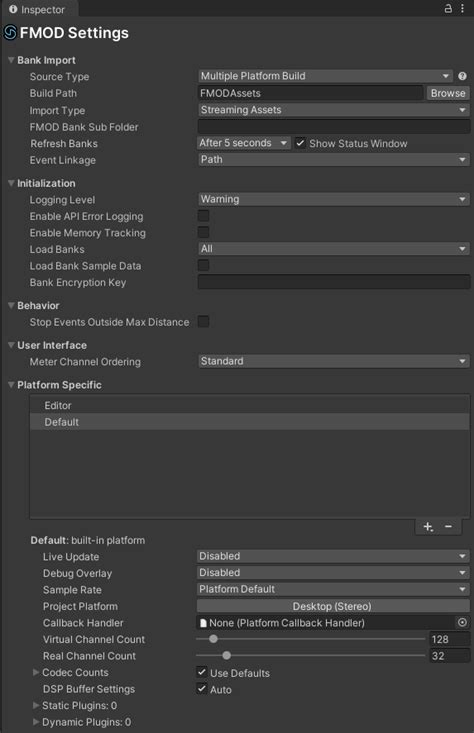Click the DSP Buffer Settings label

pyautogui.click(x=89, y=689)
